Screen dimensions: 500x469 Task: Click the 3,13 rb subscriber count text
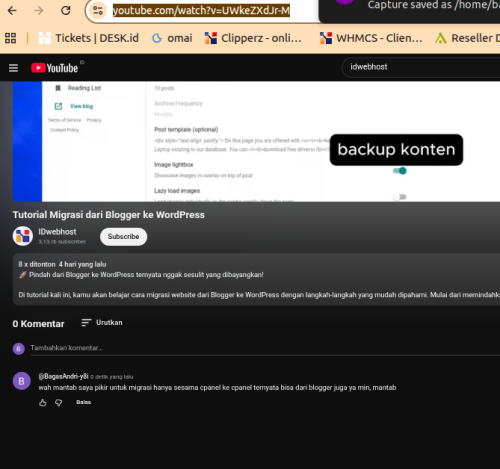click(x=62, y=242)
